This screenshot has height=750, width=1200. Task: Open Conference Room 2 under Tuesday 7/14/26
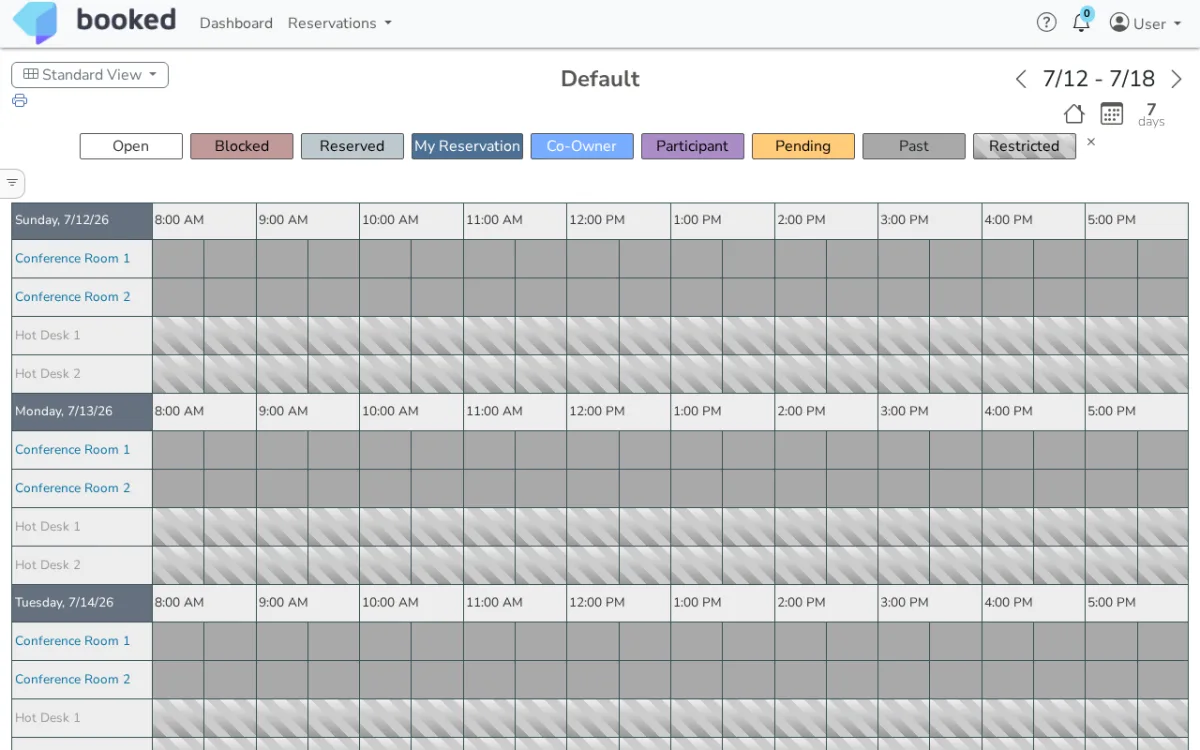[73, 679]
